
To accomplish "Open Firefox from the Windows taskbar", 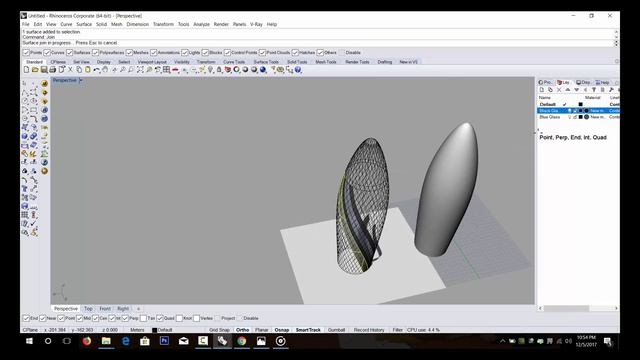I will pos(87,341).
